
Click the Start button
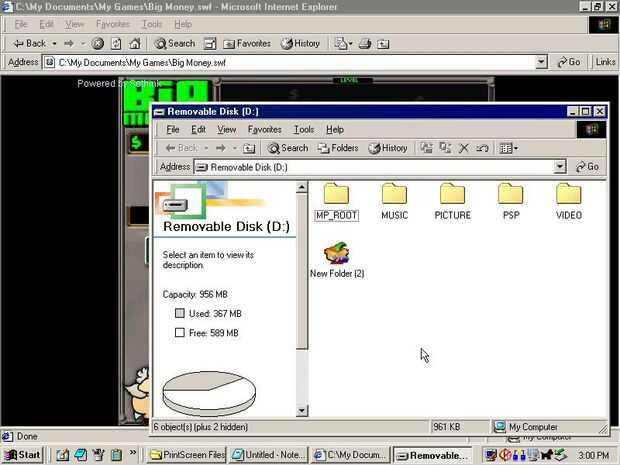pyautogui.click(x=22, y=456)
